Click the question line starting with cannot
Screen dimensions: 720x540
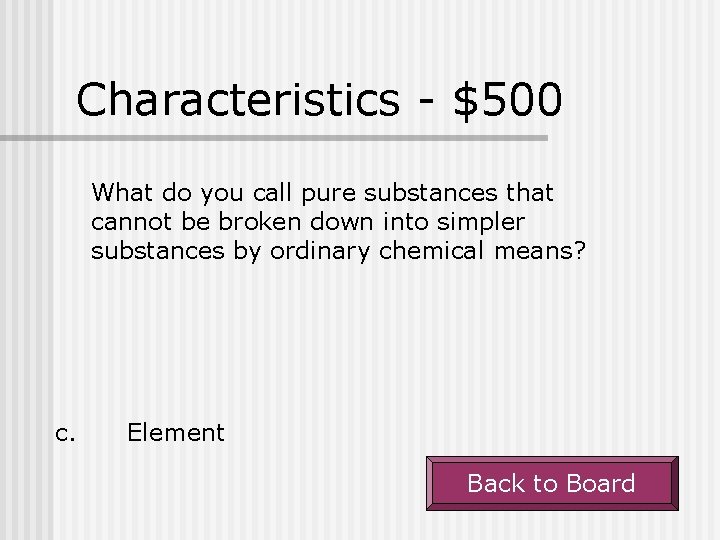coord(308,222)
